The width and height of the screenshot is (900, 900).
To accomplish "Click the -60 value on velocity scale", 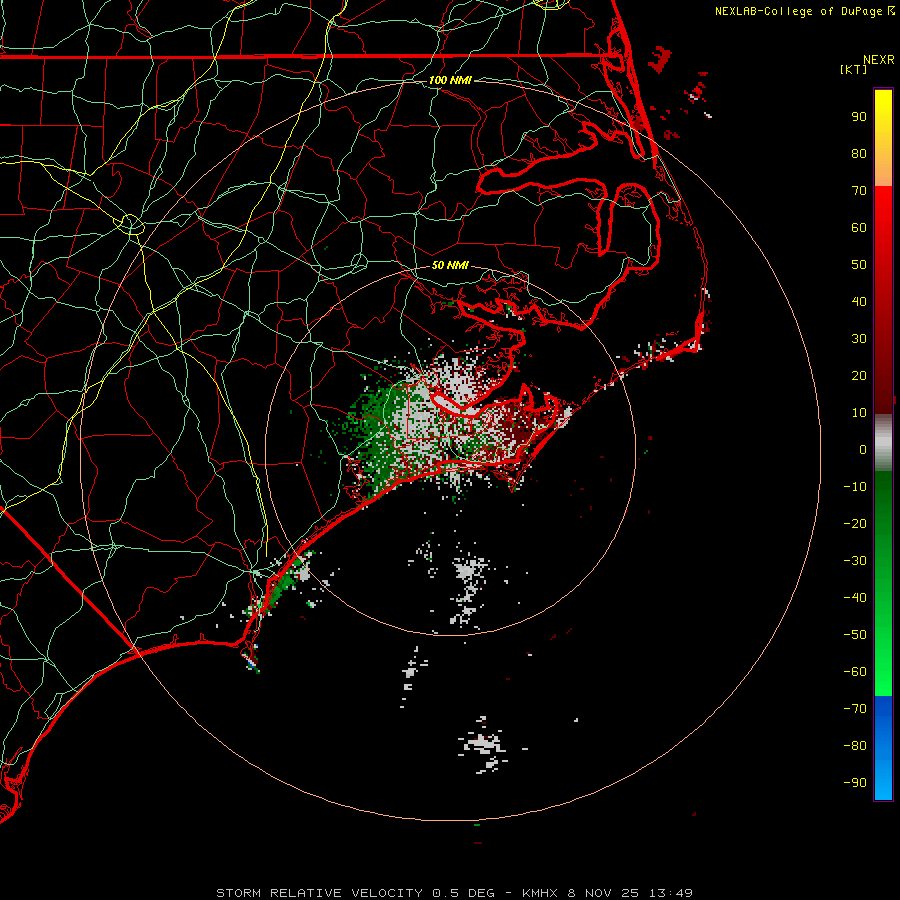I will click(855, 672).
